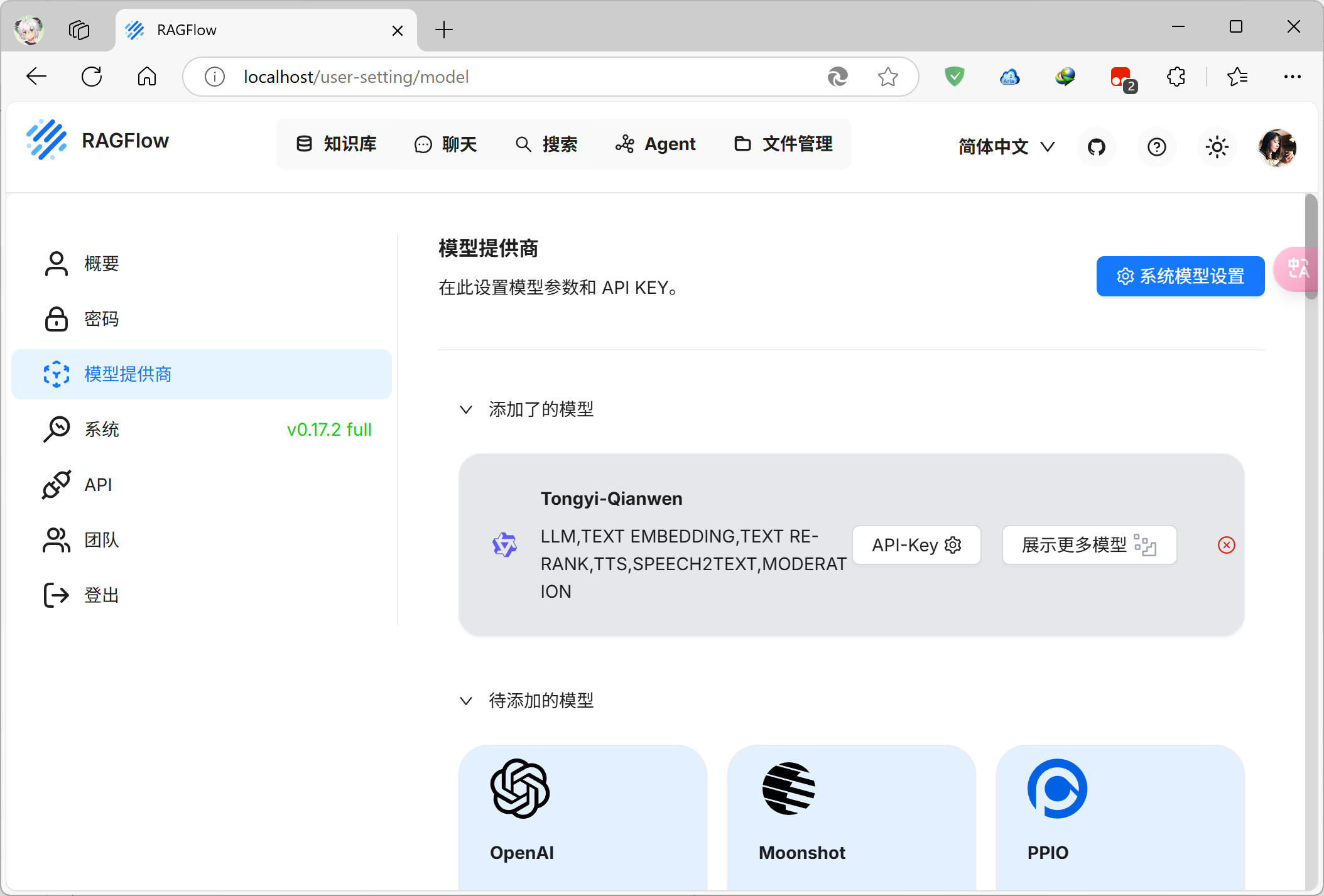Image resolution: width=1324 pixels, height=896 pixels.
Task: Open the 简体中文 language dropdown
Action: coord(1006,147)
